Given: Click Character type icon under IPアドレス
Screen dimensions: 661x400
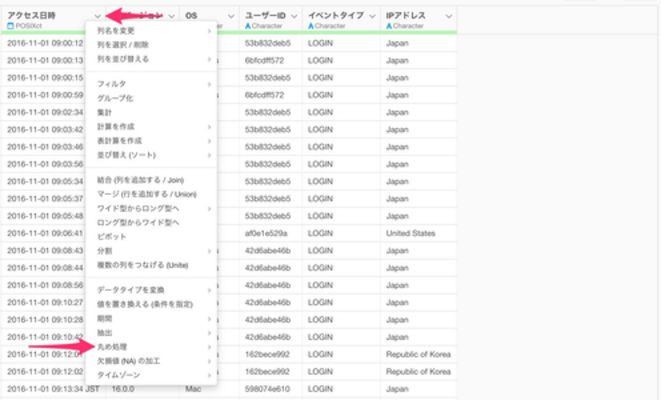Looking at the screenshot, I should coord(389,24).
